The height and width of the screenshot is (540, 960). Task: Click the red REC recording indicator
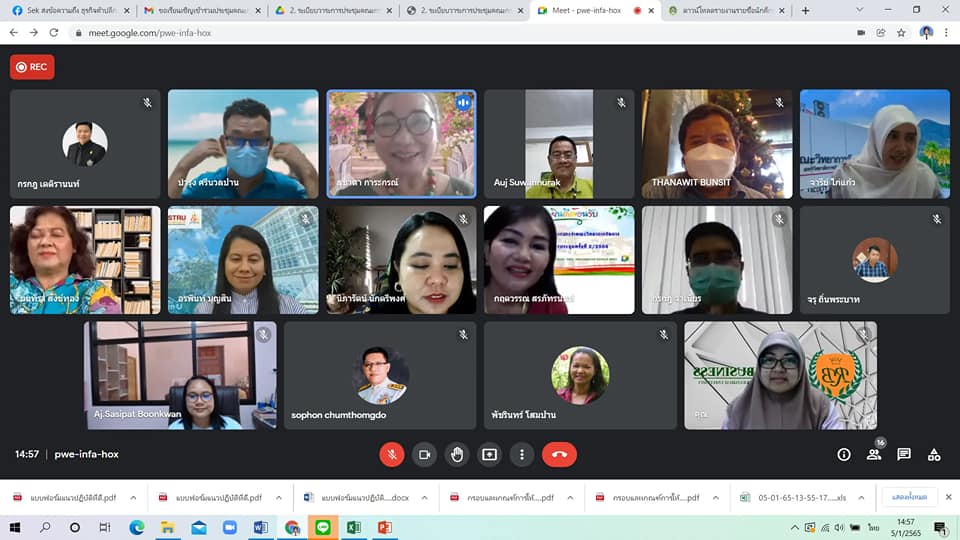32,67
